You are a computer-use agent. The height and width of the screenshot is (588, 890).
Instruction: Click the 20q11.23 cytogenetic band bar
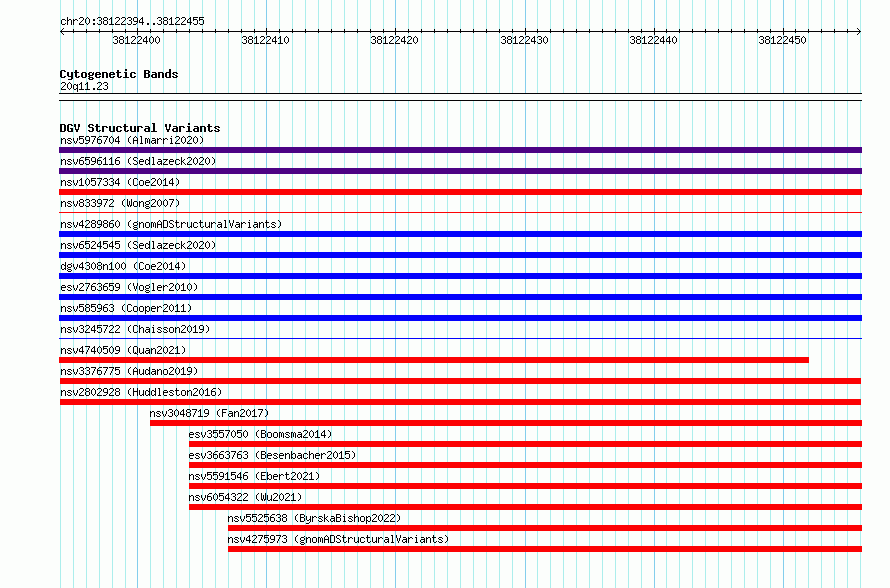click(460, 97)
